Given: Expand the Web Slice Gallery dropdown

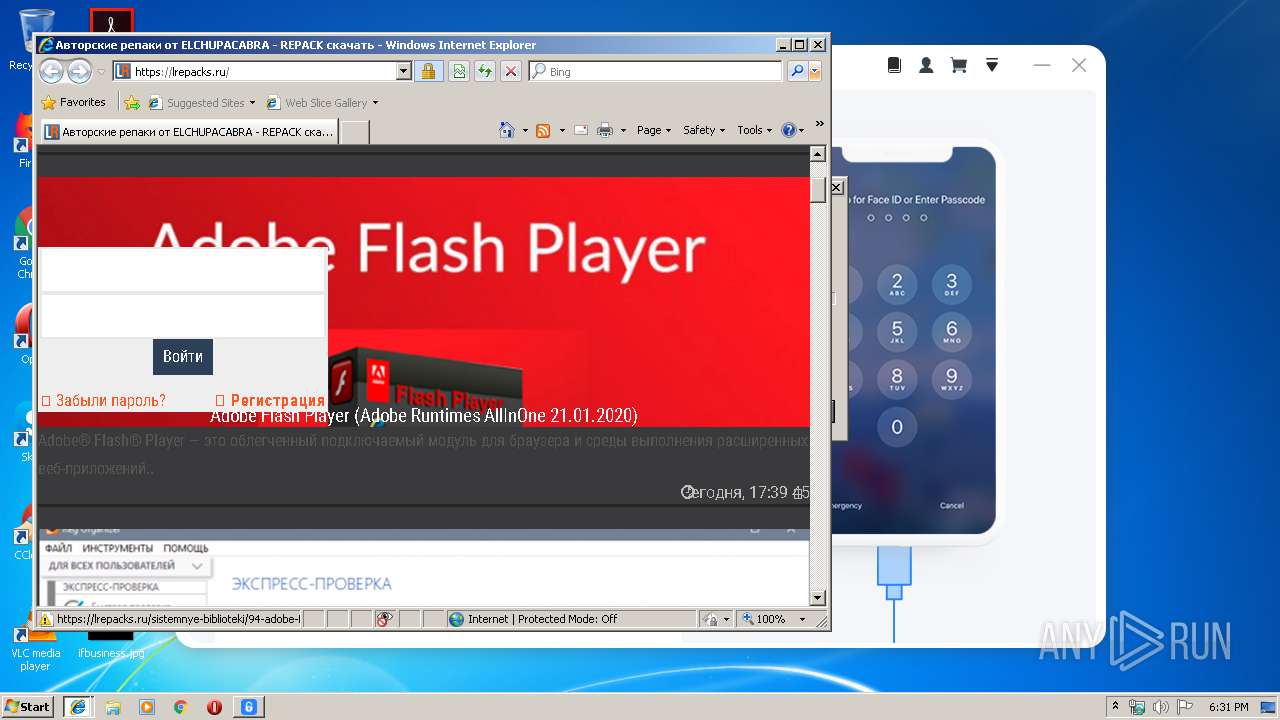Looking at the screenshot, I should point(375,102).
